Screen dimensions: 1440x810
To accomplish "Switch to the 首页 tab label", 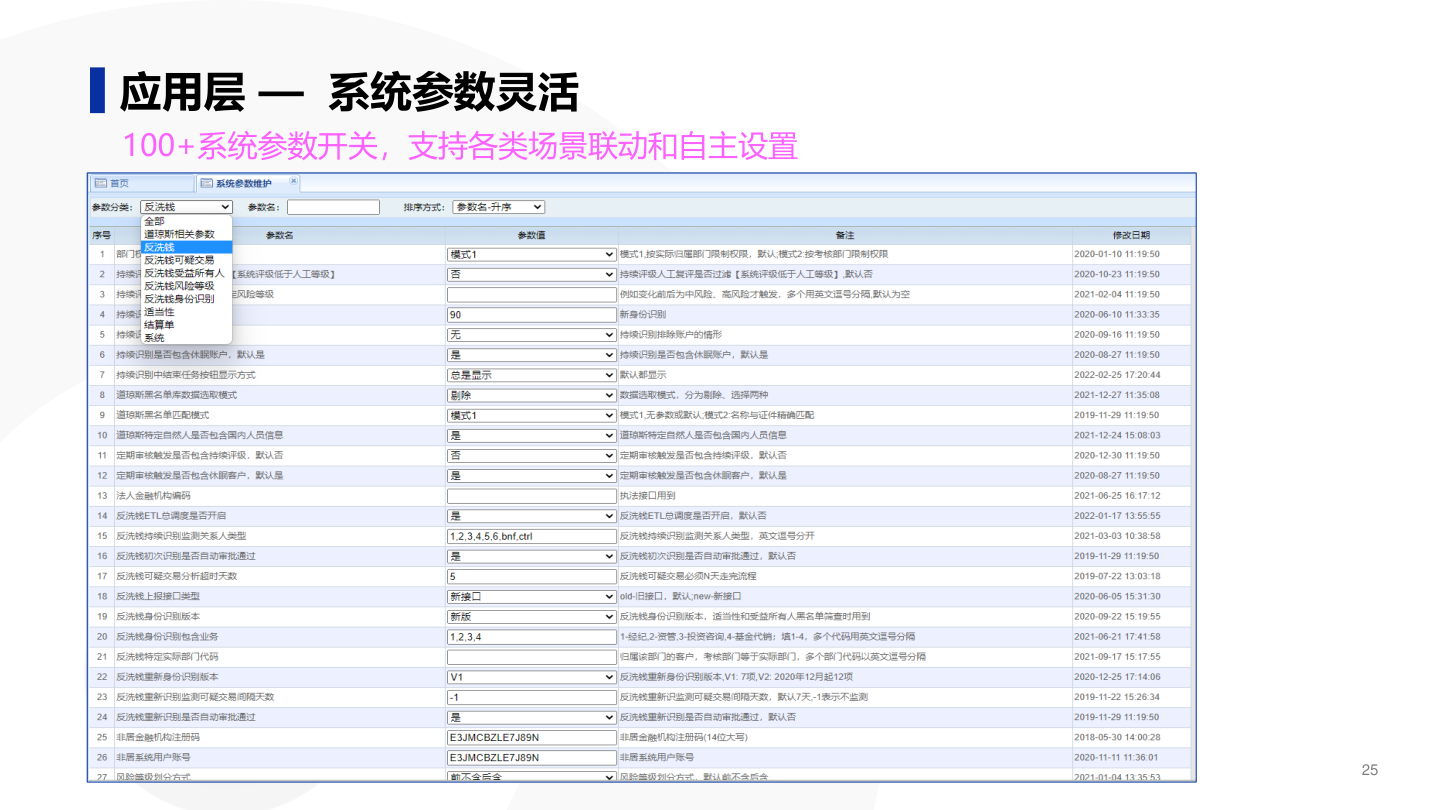I will click(119, 184).
